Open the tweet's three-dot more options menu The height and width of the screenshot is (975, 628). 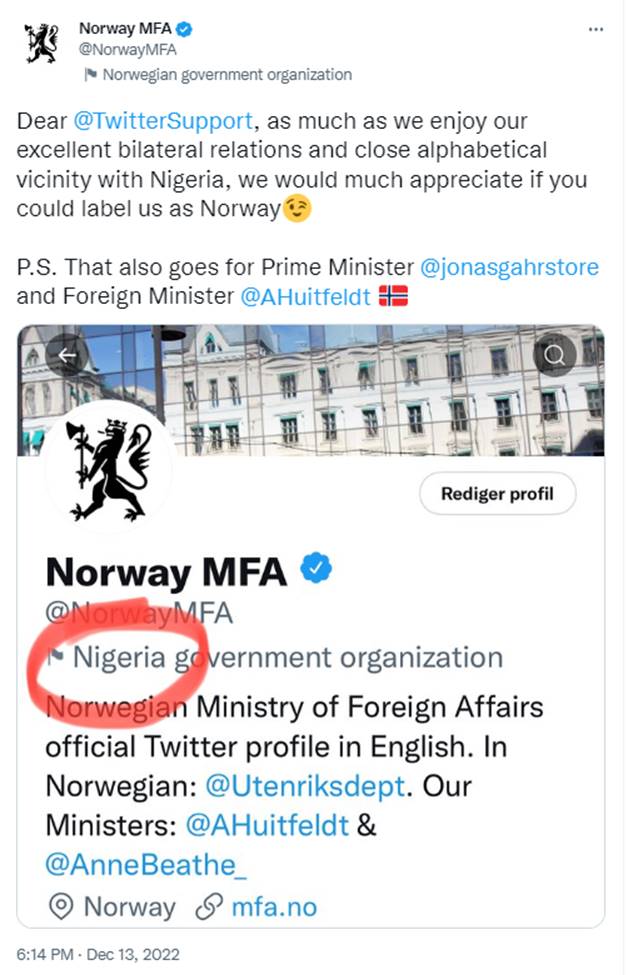pyautogui.click(x=596, y=30)
